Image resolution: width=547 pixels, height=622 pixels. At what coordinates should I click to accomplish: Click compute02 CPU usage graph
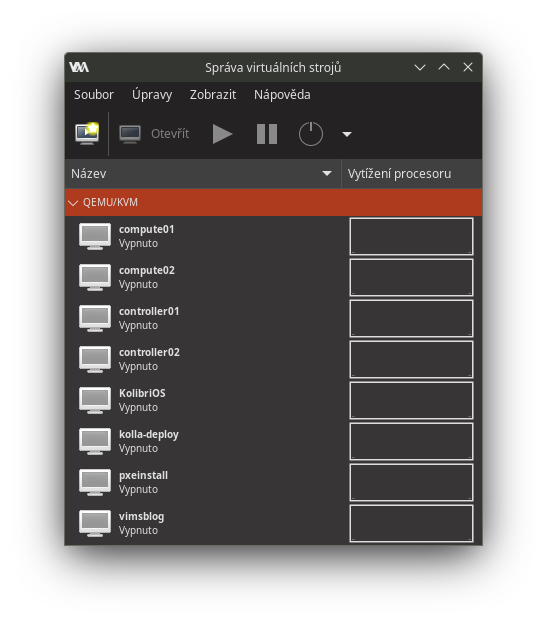click(411, 277)
